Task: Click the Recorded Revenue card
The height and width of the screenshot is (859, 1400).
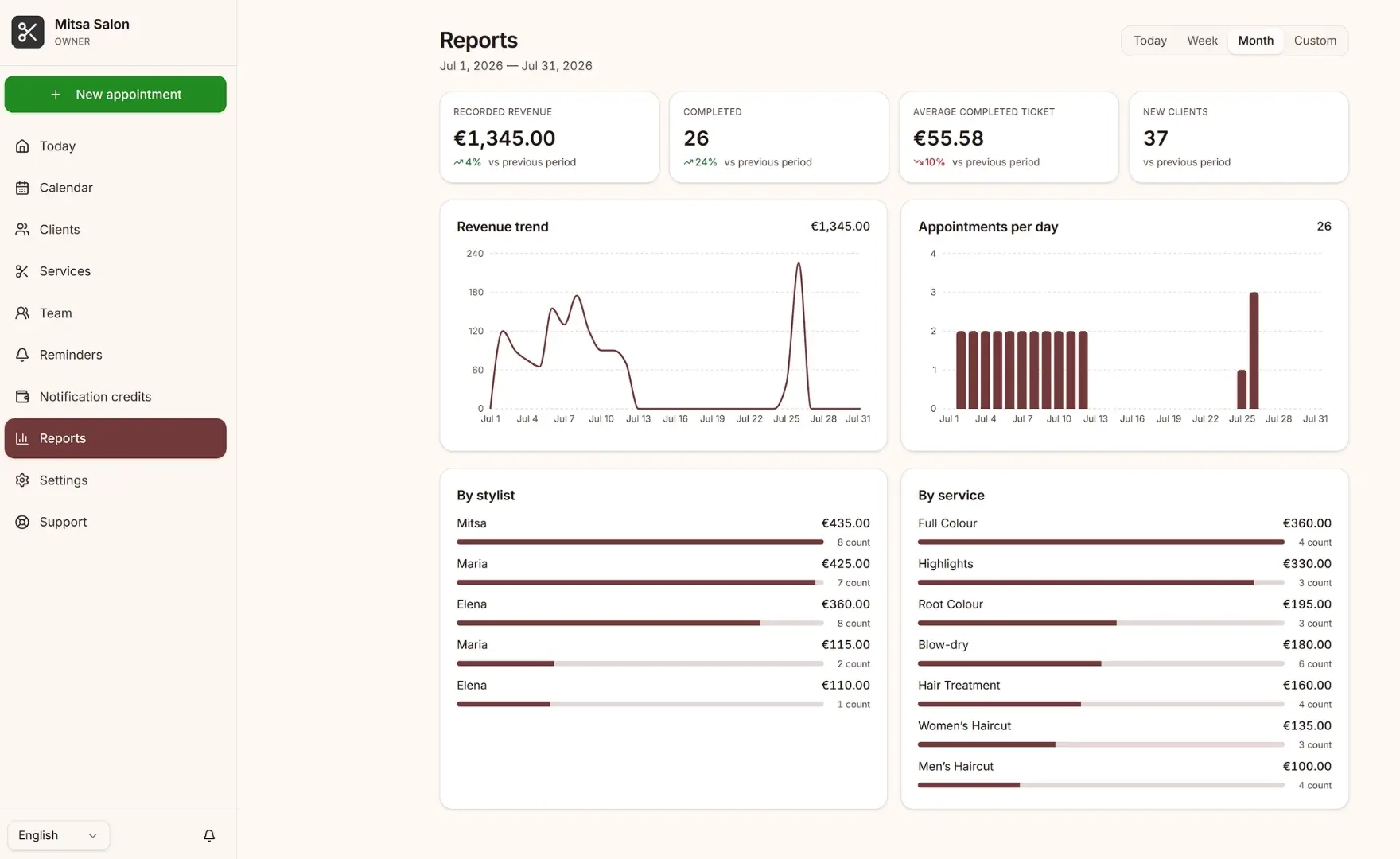Action: (550, 137)
